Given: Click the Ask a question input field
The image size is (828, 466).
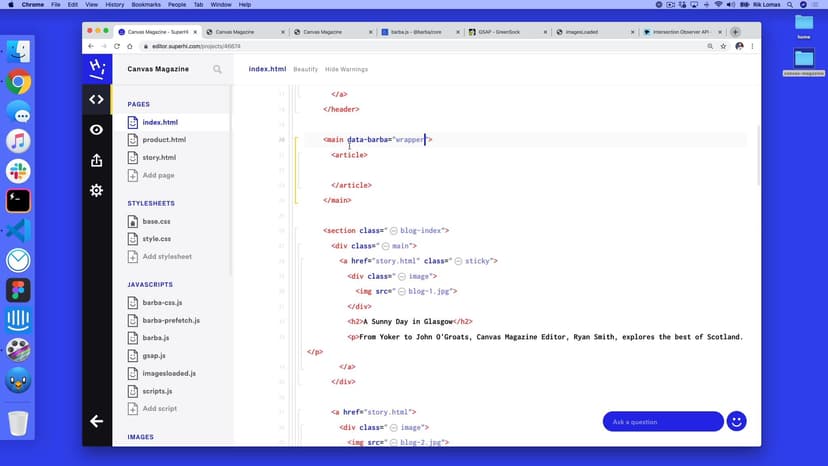Looking at the screenshot, I should click(662, 421).
